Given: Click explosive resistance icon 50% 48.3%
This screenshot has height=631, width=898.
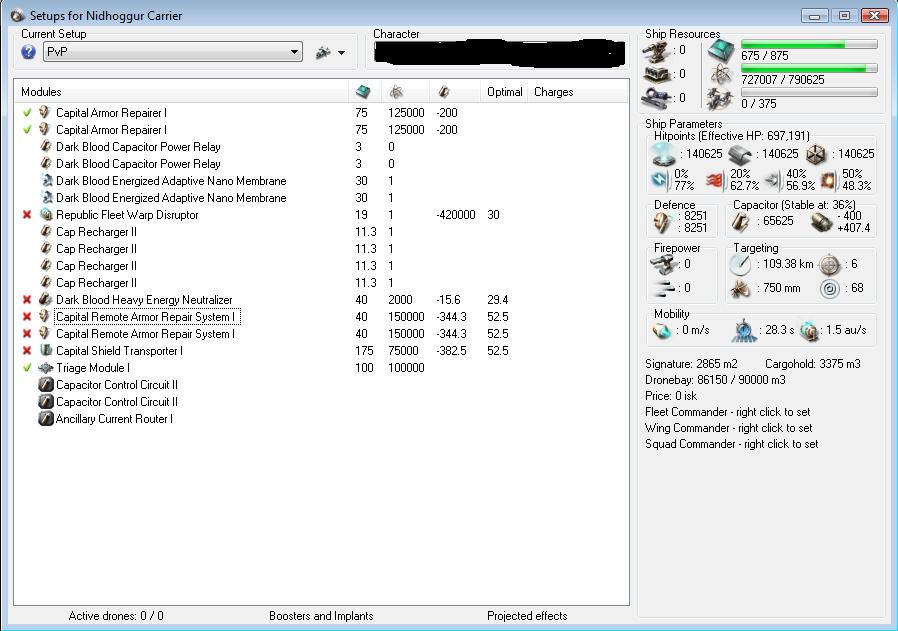Looking at the screenshot, I should (829, 181).
